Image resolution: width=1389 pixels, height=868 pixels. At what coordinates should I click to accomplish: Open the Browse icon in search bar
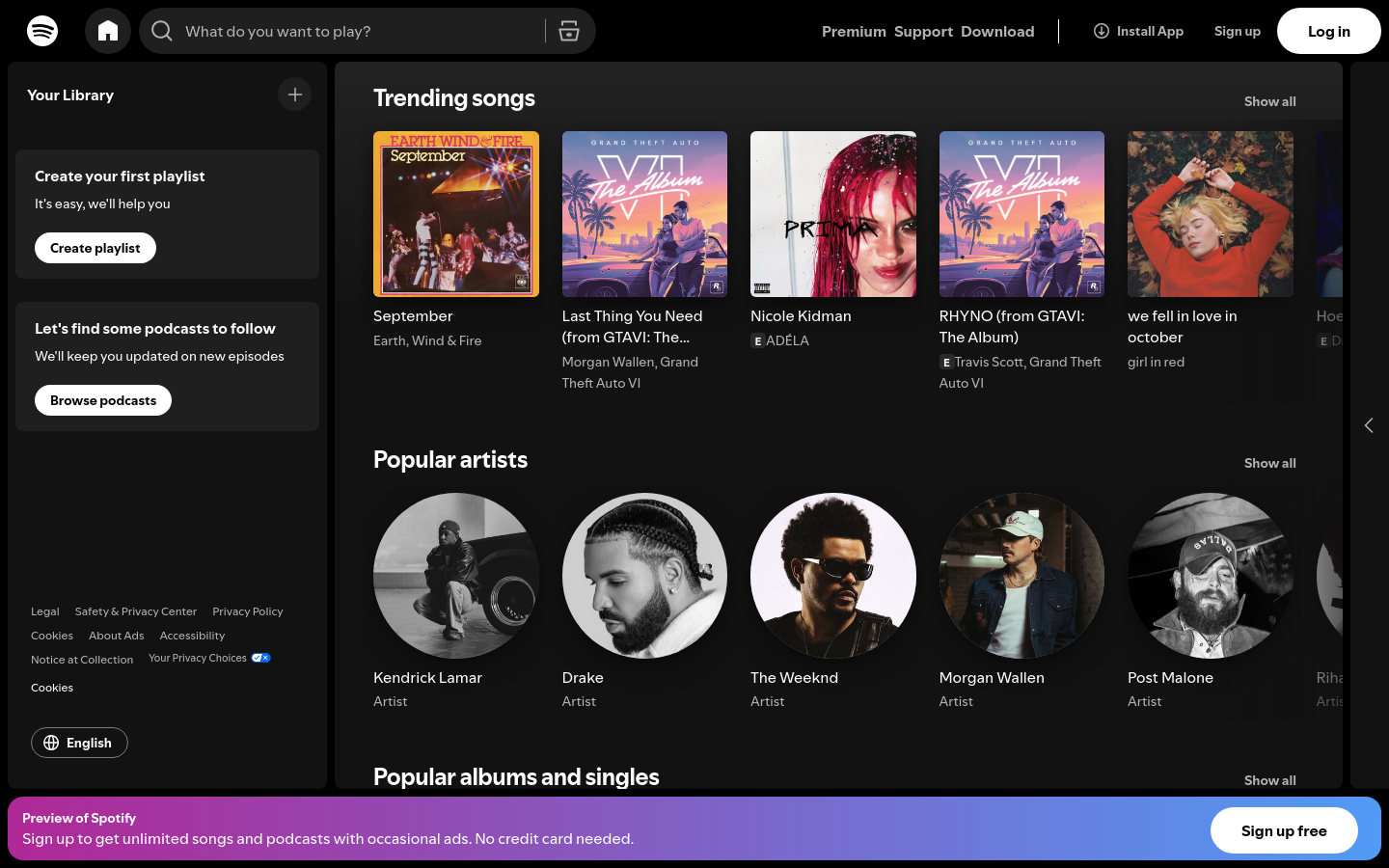tap(569, 31)
